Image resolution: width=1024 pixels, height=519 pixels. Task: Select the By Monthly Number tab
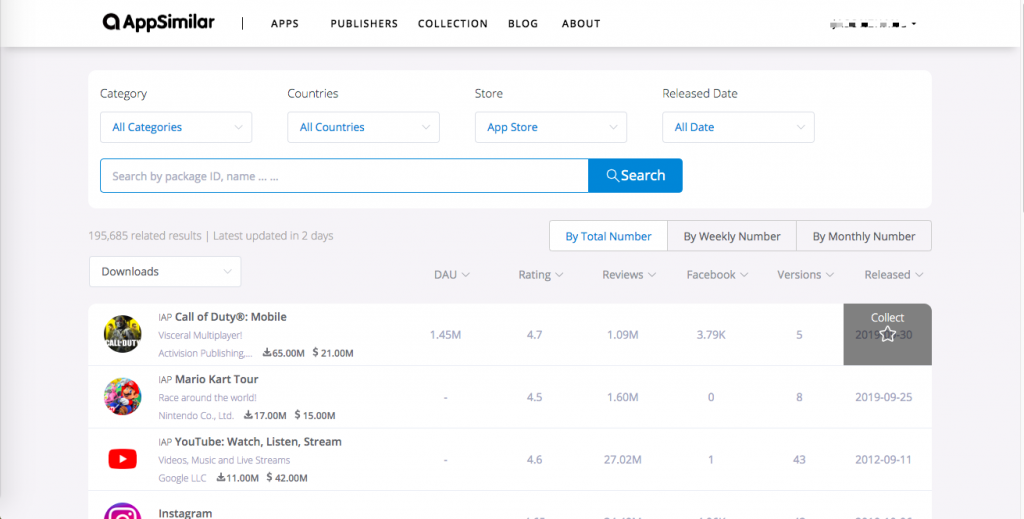[863, 236]
